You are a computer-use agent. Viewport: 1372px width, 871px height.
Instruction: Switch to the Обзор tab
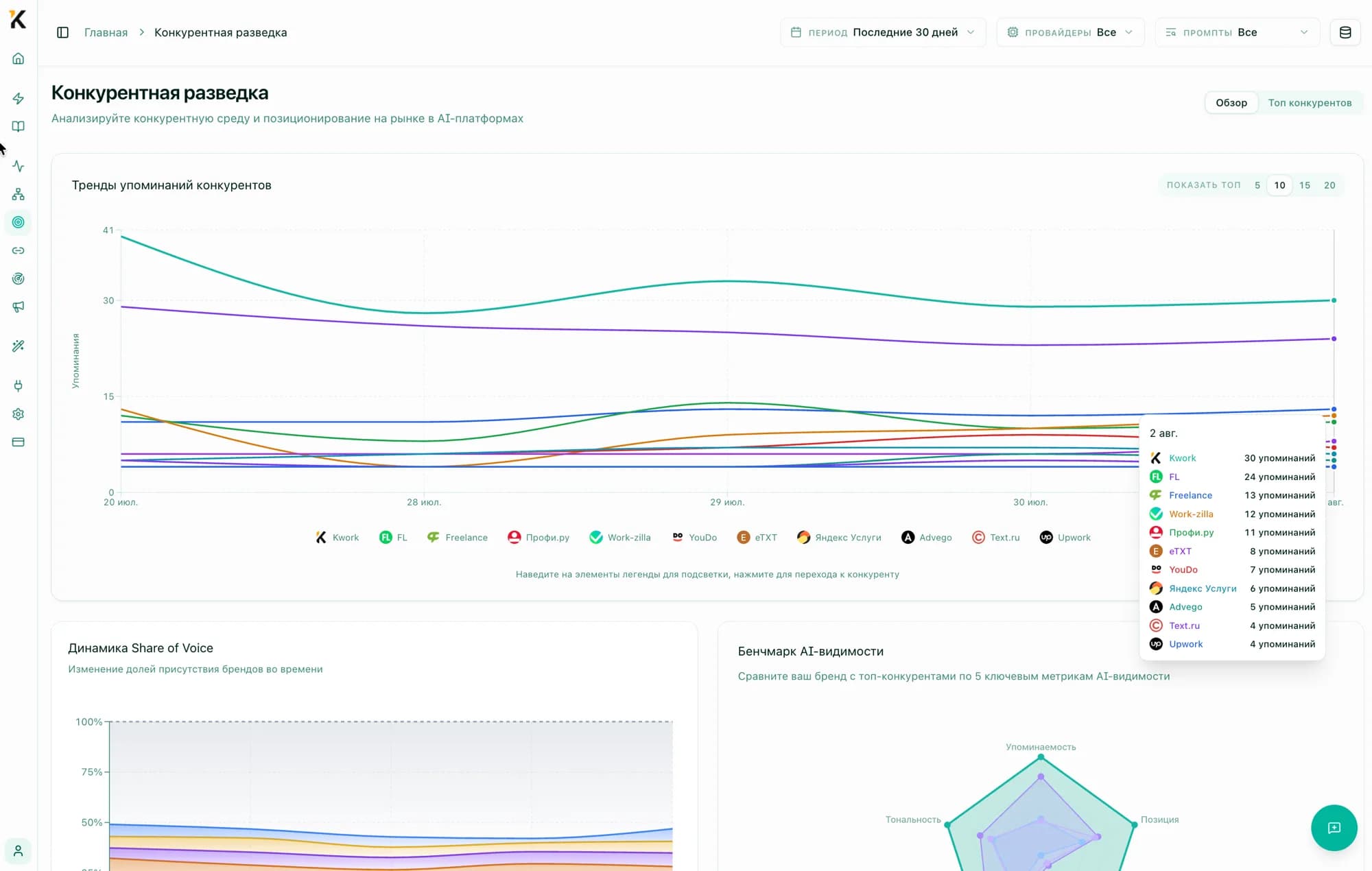(1231, 103)
